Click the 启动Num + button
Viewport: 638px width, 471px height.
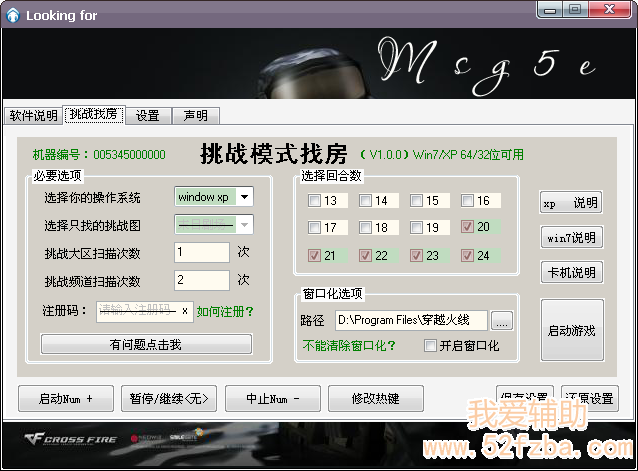pos(66,399)
